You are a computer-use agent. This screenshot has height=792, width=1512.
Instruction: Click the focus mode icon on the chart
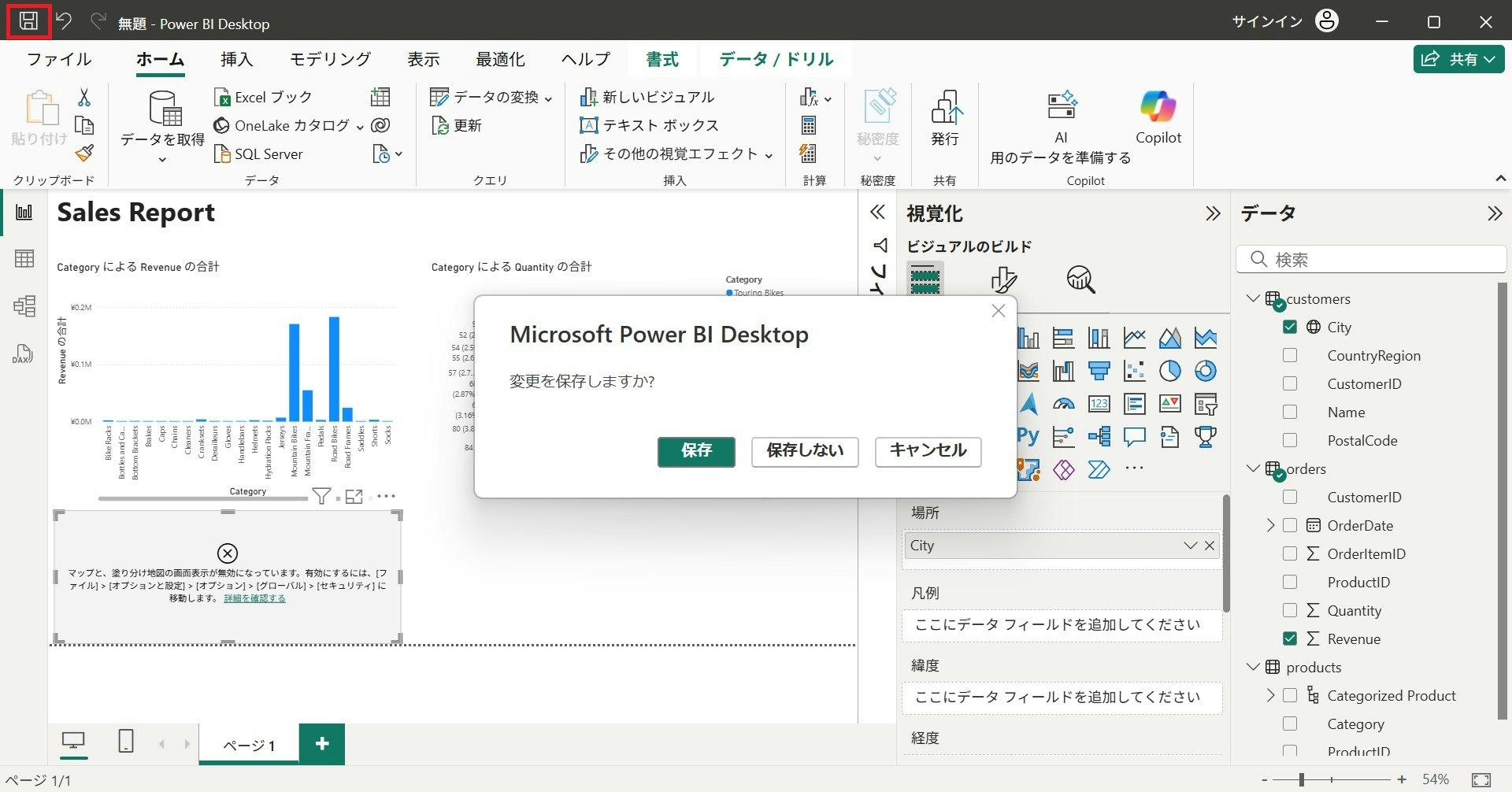pos(354,496)
